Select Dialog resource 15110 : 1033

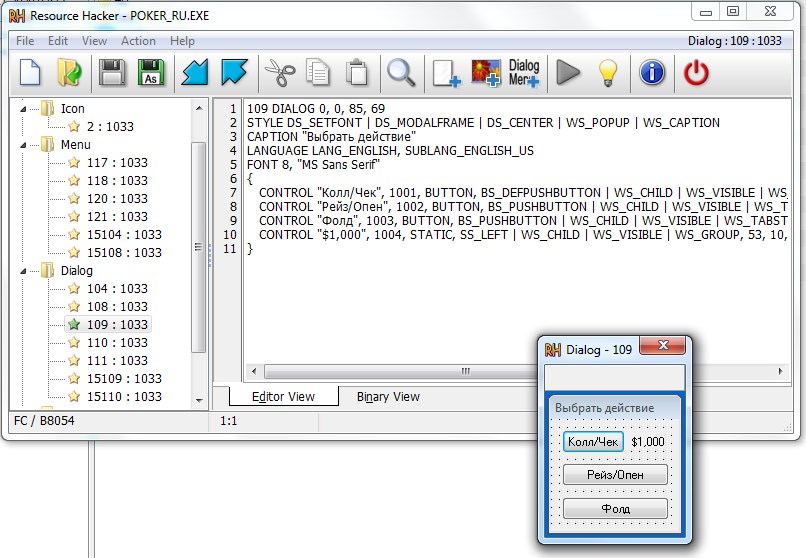click(x=124, y=396)
